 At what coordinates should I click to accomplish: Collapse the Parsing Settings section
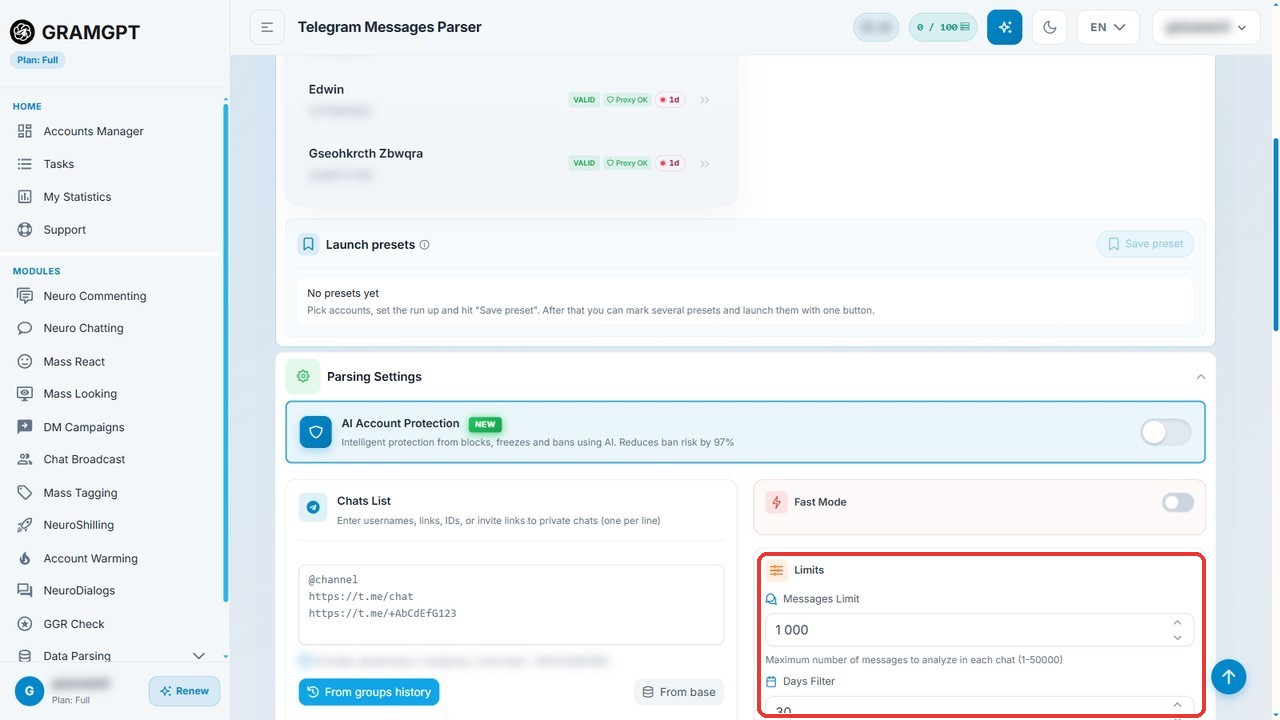[1200, 377]
